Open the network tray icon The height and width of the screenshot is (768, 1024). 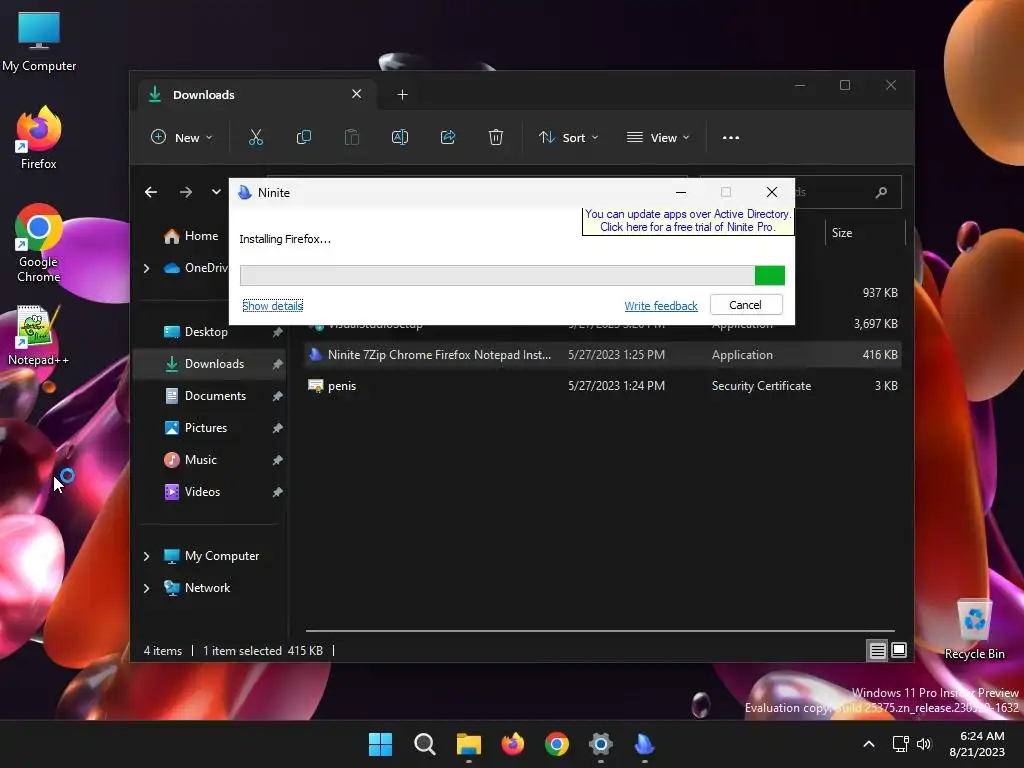coord(901,744)
